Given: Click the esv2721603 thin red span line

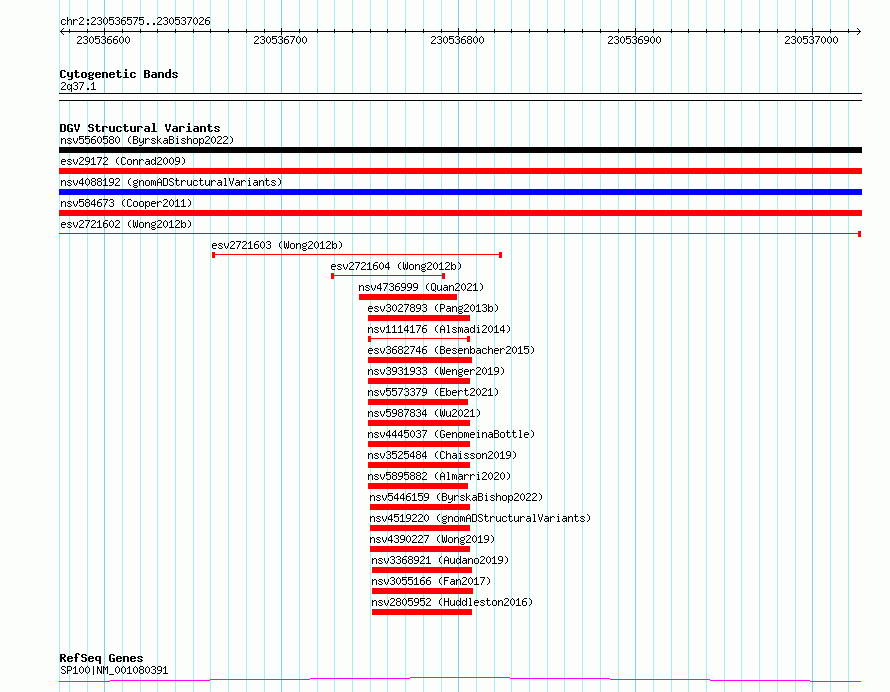Looking at the screenshot, I should tap(357, 255).
